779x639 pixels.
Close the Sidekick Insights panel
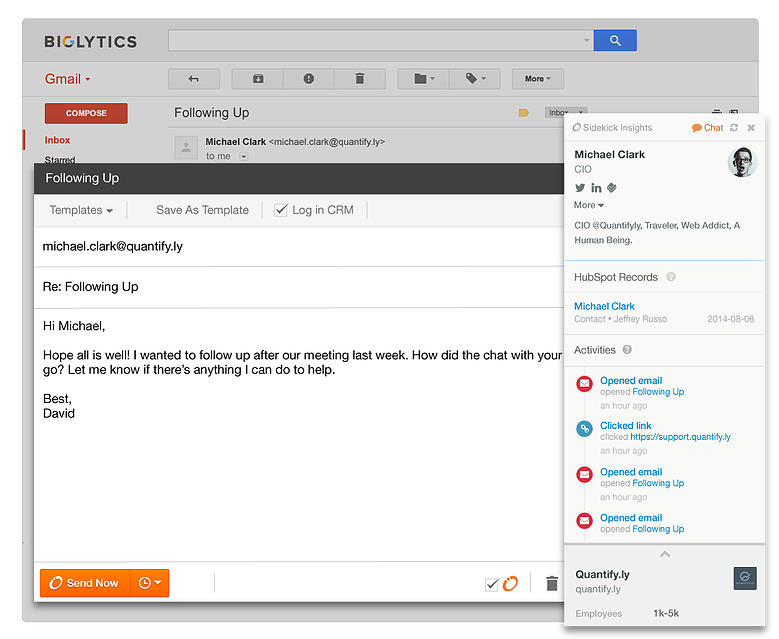[751, 128]
